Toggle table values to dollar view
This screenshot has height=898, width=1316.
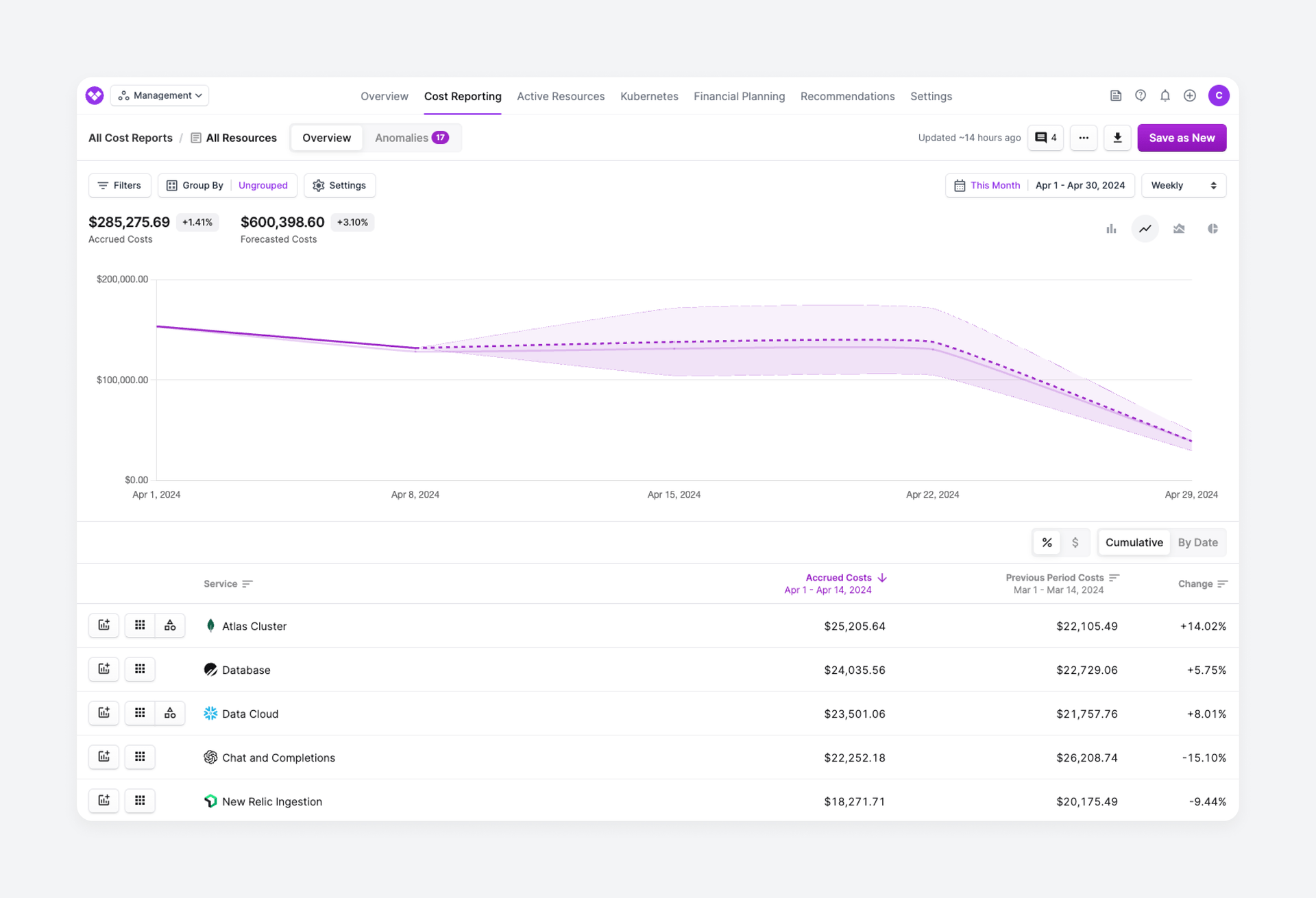(x=1075, y=542)
